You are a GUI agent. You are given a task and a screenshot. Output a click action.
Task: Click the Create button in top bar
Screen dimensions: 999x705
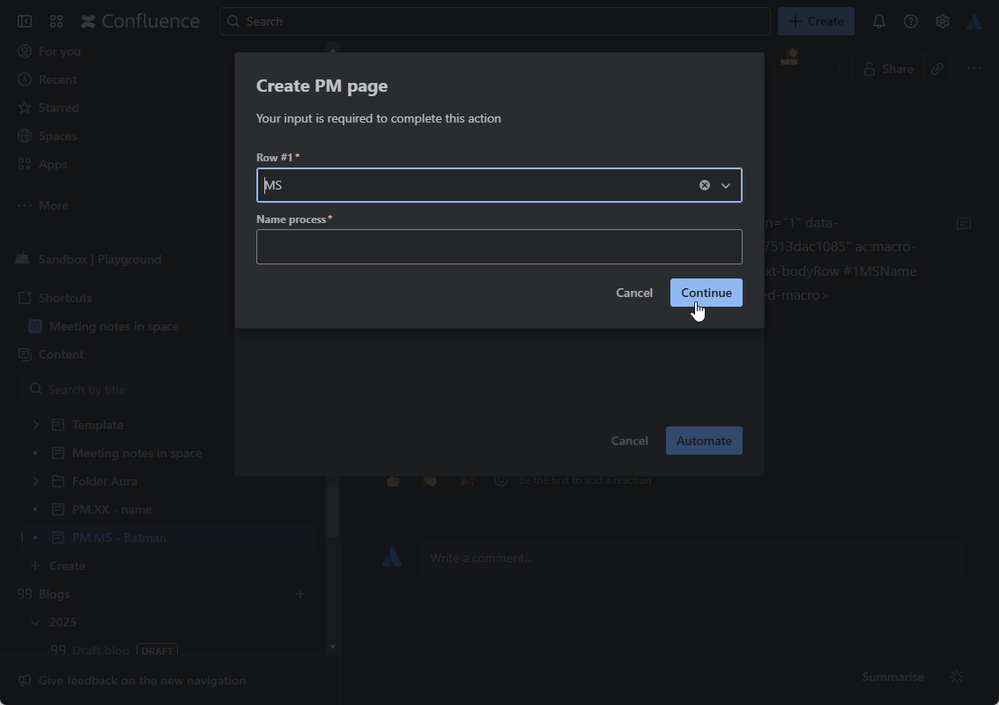[x=816, y=21]
